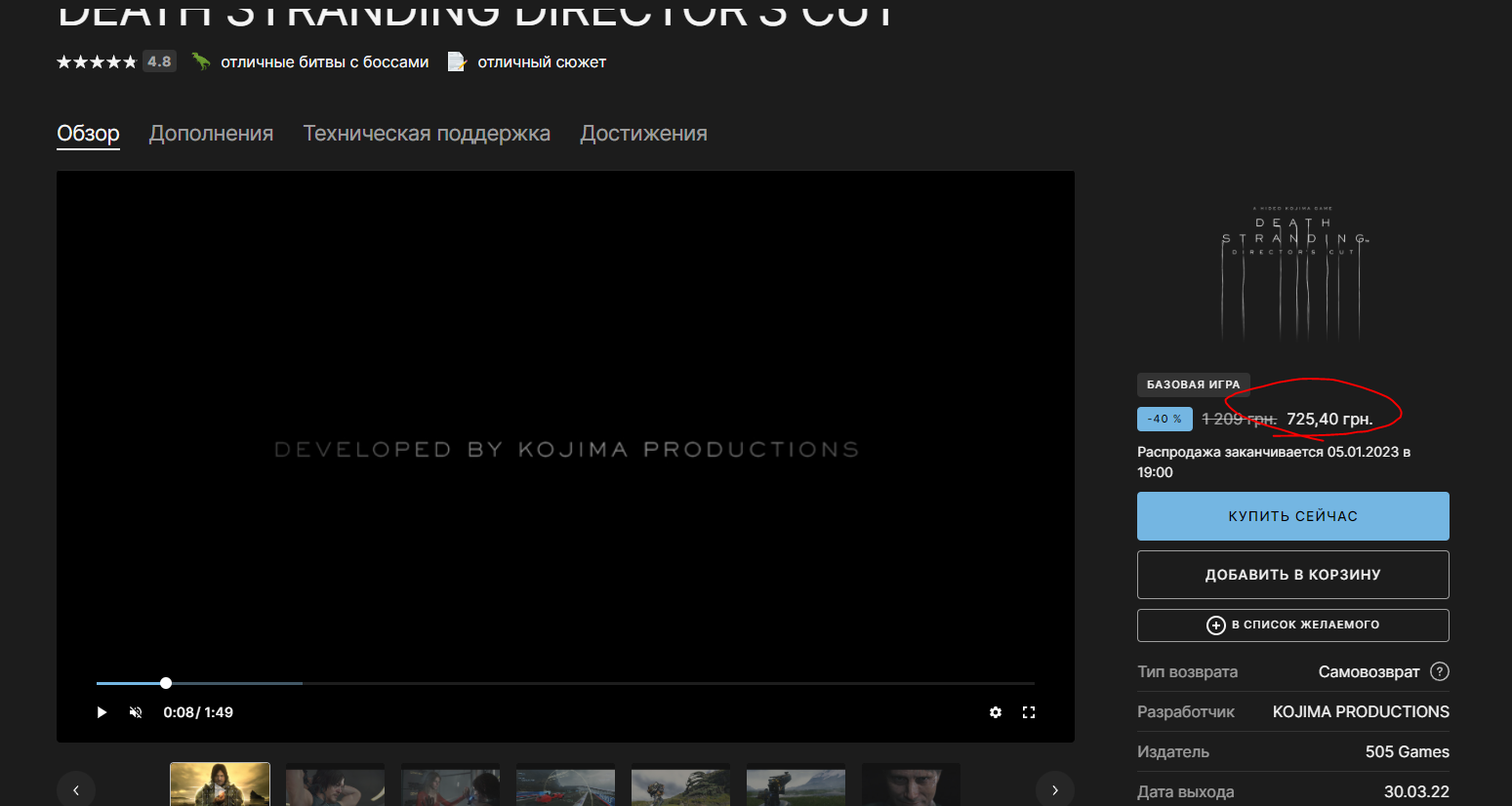Image resolution: width=1512 pixels, height=806 pixels.
Task: Click ДОБАВИТЬ В КОРЗИНУ button
Action: pos(1292,575)
